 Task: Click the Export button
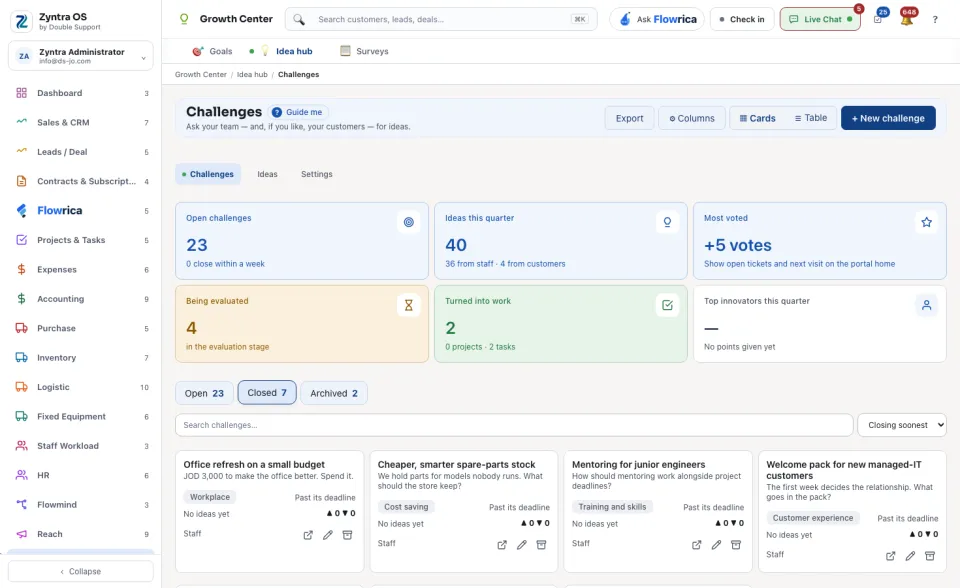[629, 118]
